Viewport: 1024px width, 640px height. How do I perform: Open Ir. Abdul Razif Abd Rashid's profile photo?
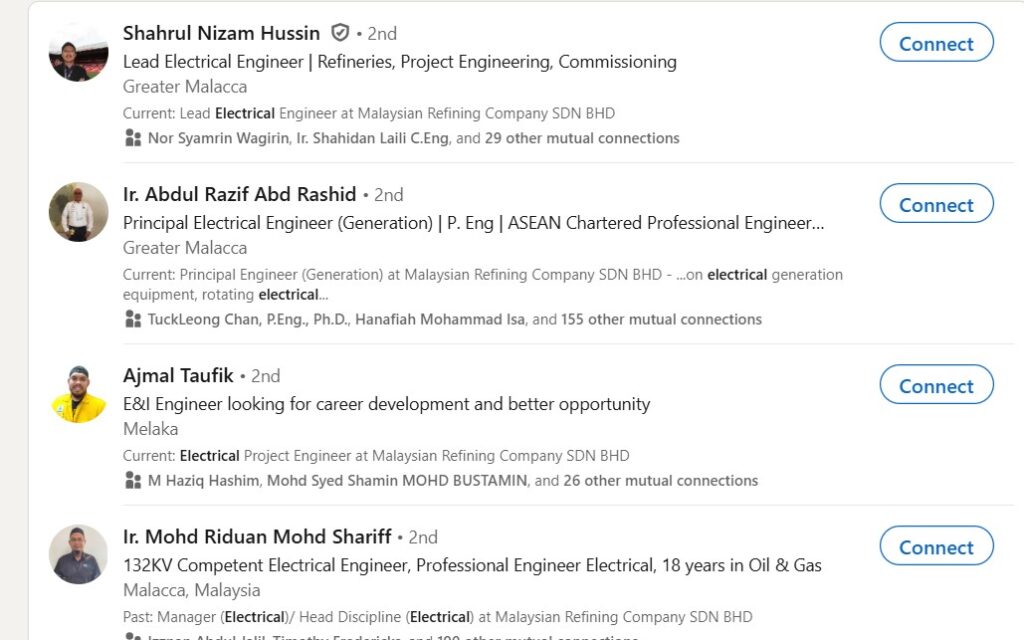pos(78,212)
